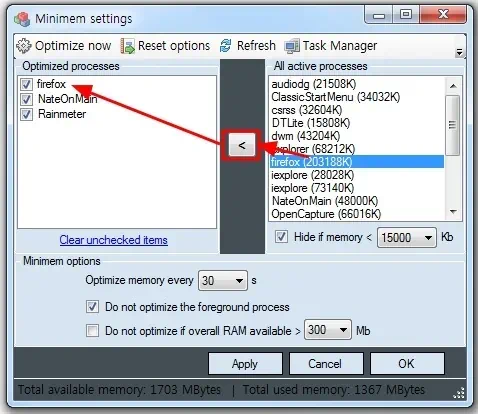The width and height of the screenshot is (478, 414).
Task: Click Clear unchecked items link
Action: [113, 240]
